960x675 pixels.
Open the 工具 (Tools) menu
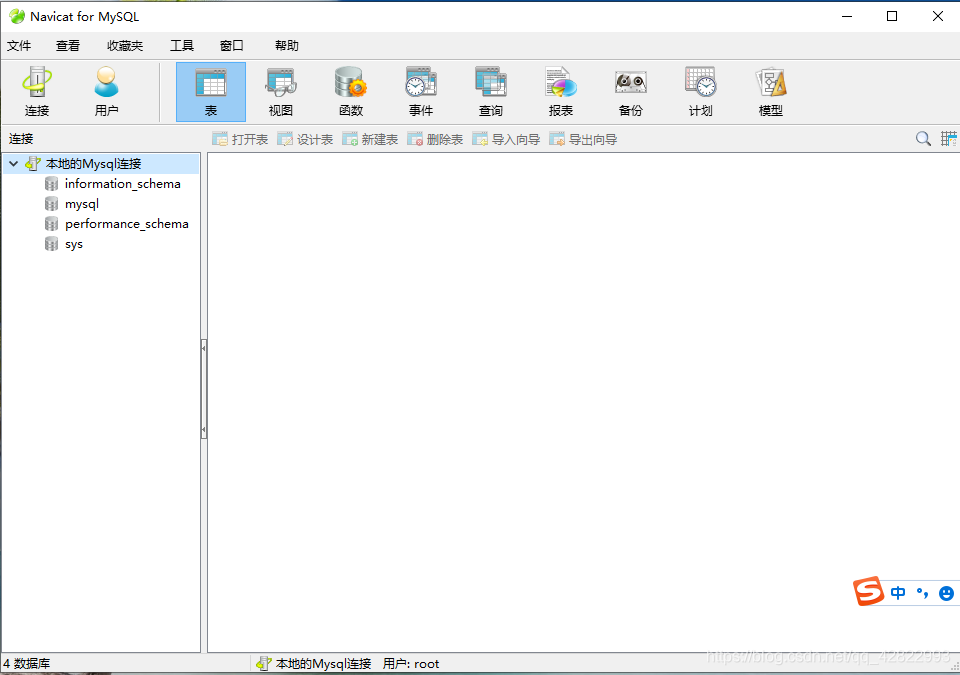coord(182,45)
